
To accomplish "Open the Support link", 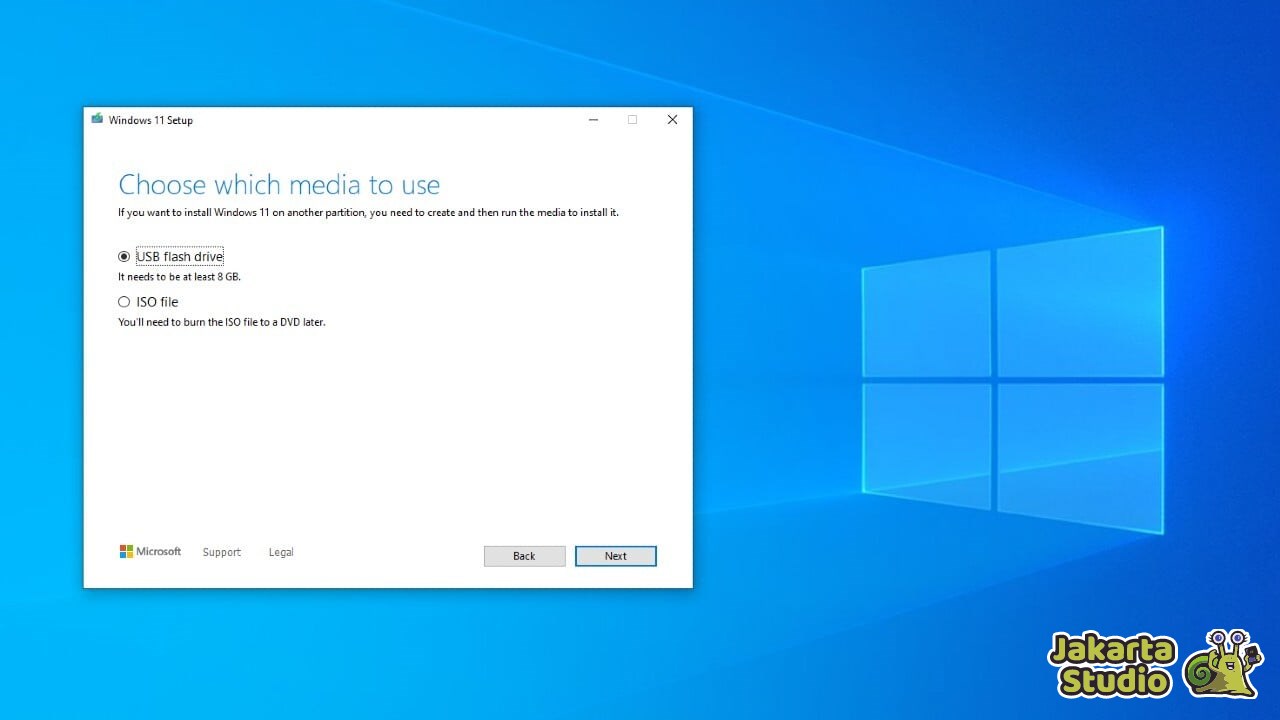I will tap(221, 552).
